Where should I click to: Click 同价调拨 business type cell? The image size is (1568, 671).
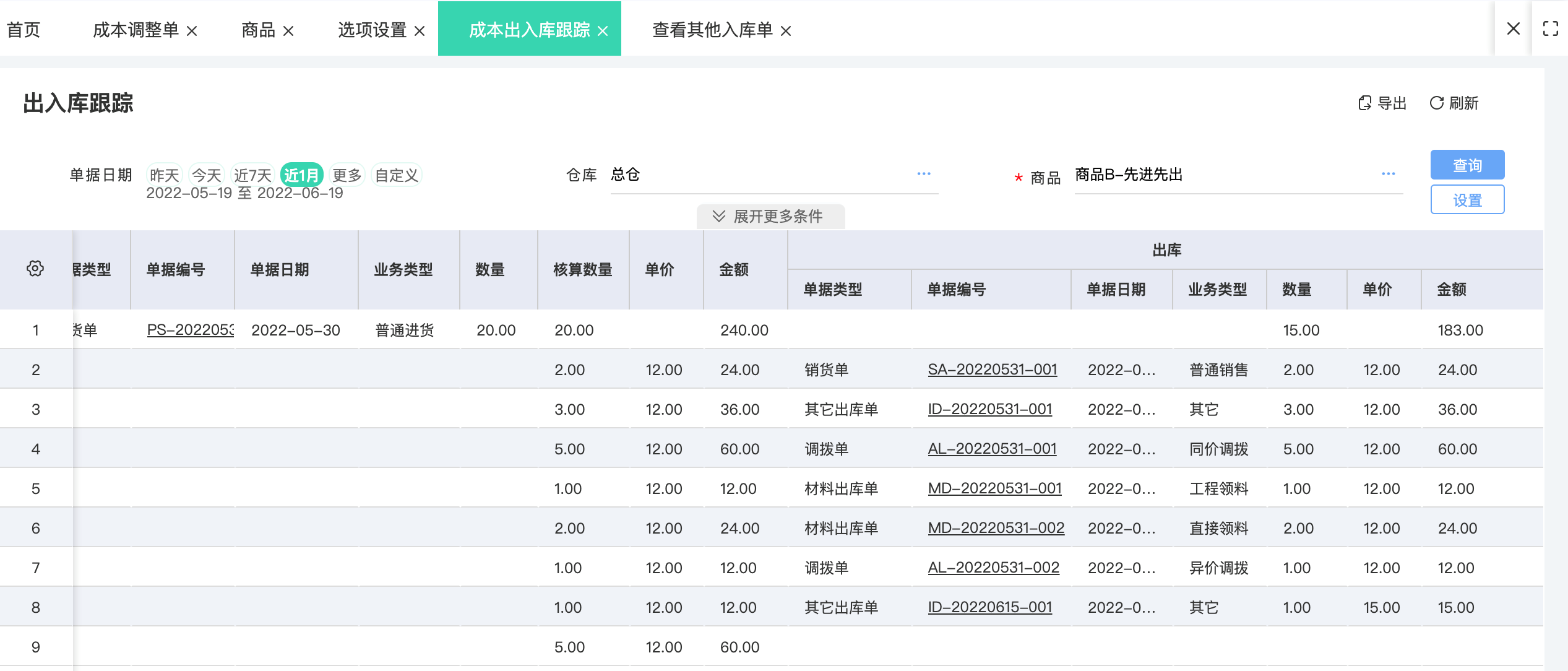click(x=1219, y=449)
